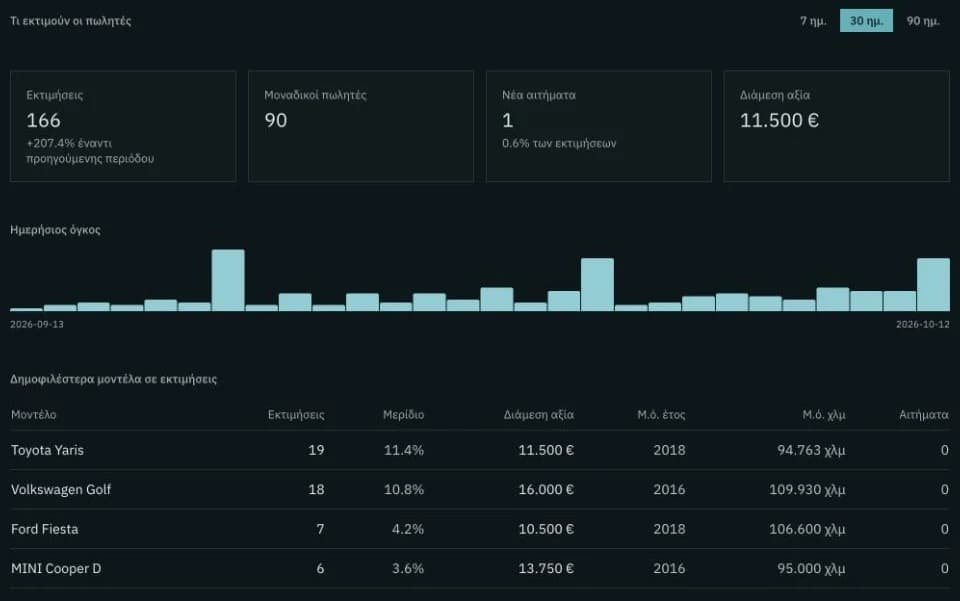Sort by the Διάμεση αξία table column header
The image size is (960, 601).
pyautogui.click(x=539, y=414)
